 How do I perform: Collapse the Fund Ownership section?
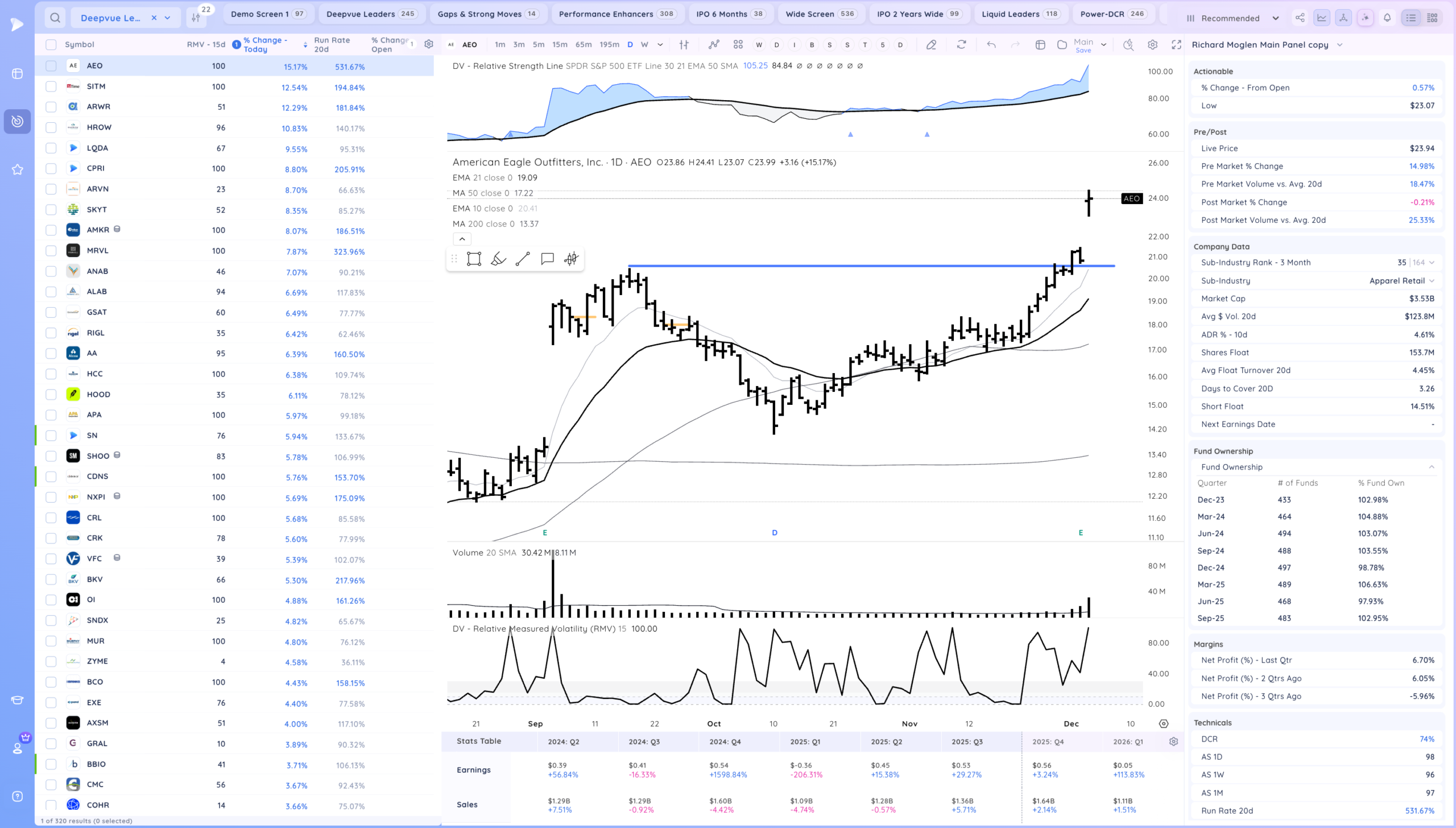point(1431,467)
